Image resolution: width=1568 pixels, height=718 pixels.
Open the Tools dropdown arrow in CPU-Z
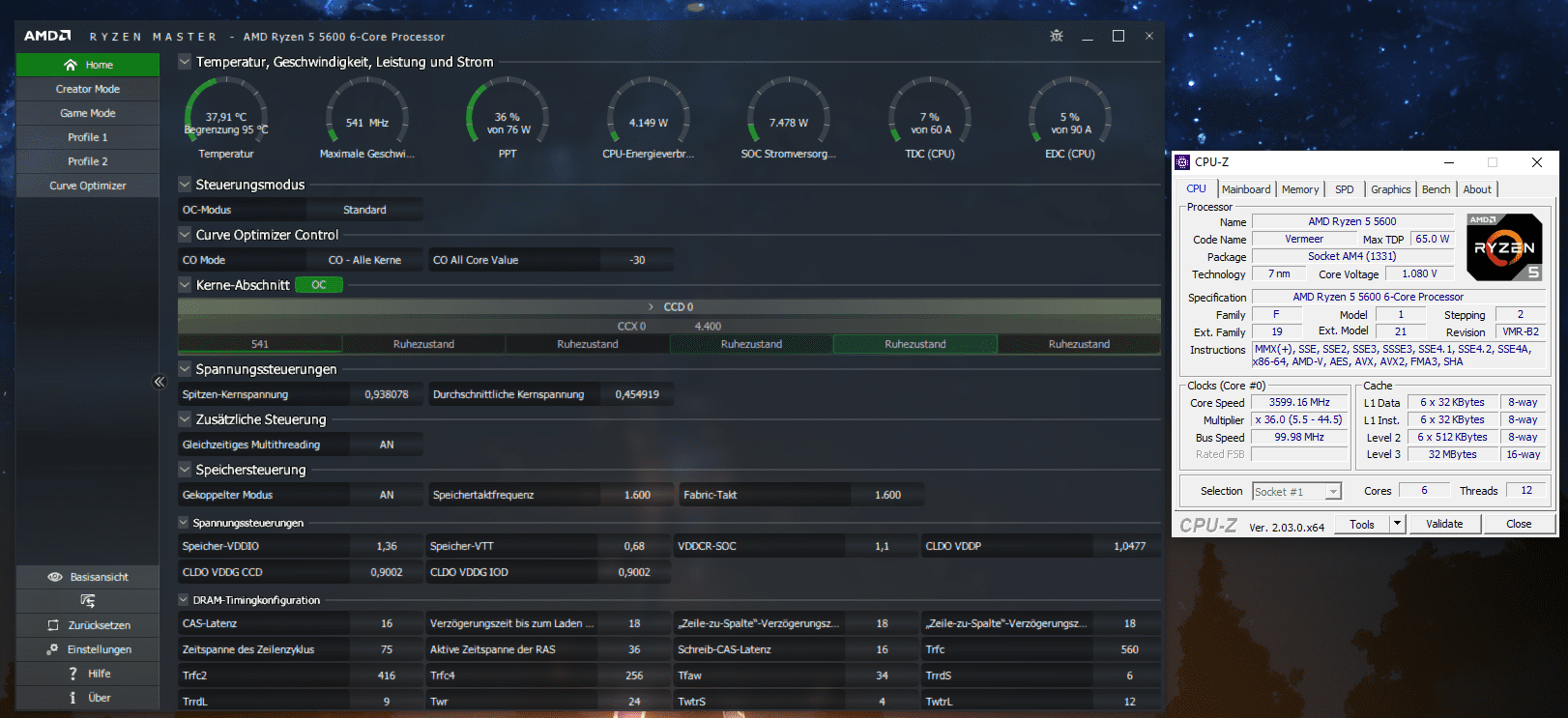tap(1397, 524)
